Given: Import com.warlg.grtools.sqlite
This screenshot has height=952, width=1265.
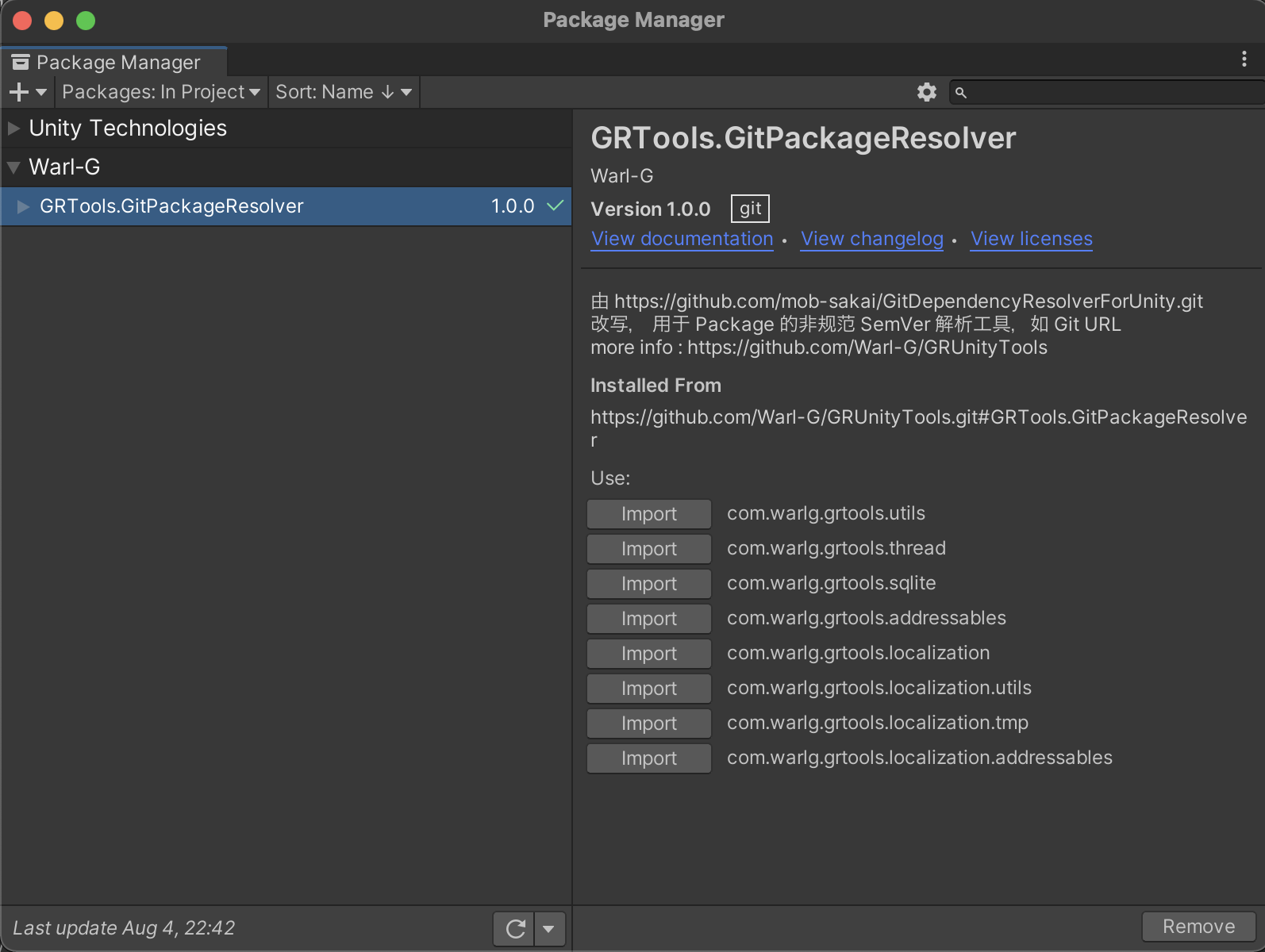Looking at the screenshot, I should pyautogui.click(x=649, y=584).
